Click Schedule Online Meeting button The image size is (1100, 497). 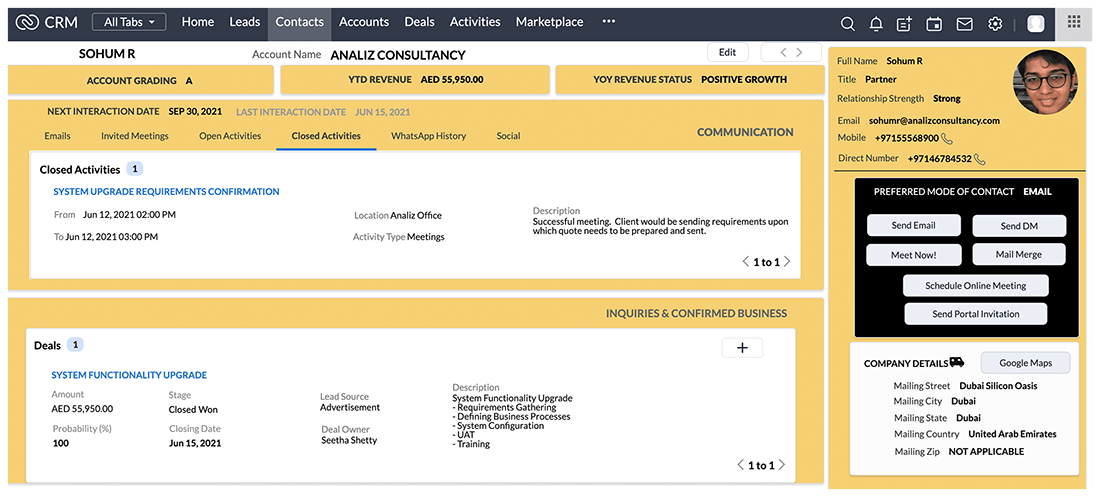(975, 286)
